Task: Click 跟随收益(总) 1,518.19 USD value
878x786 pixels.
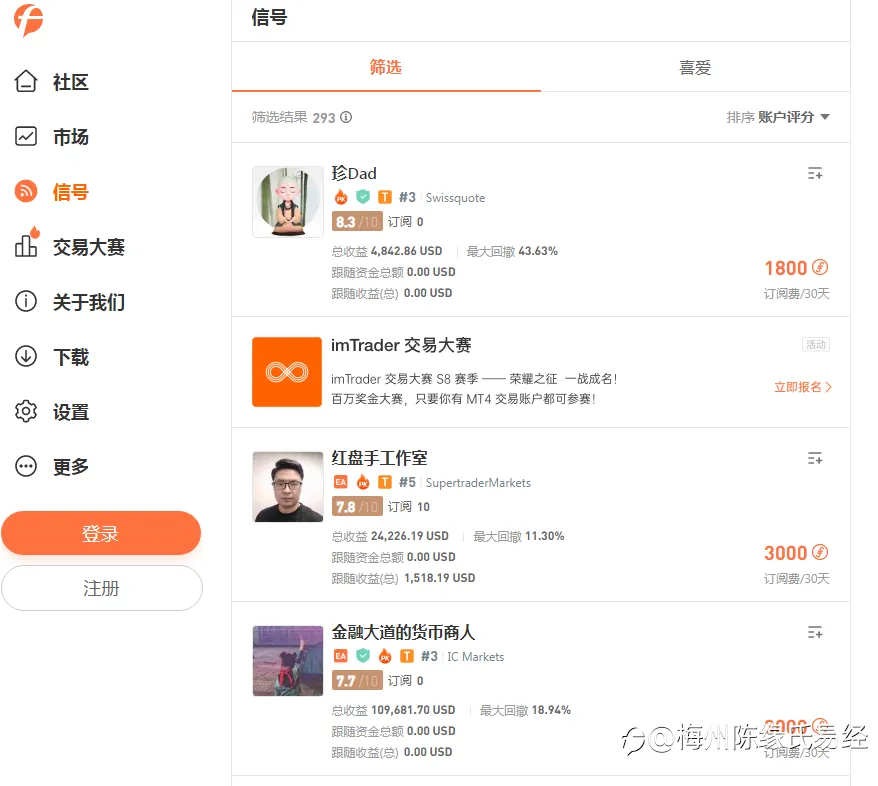Action: (x=440, y=578)
